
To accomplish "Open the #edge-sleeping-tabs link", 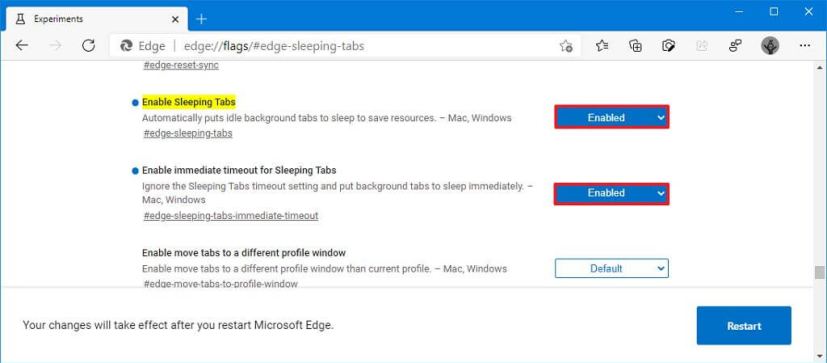I will (x=188, y=133).
